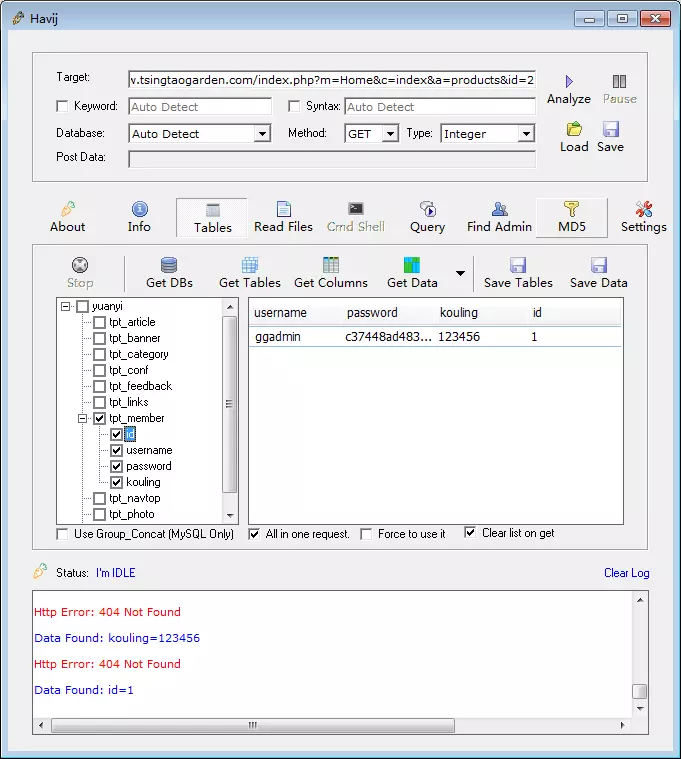Click the Get Data icon
681x759 pixels.
tap(412, 265)
